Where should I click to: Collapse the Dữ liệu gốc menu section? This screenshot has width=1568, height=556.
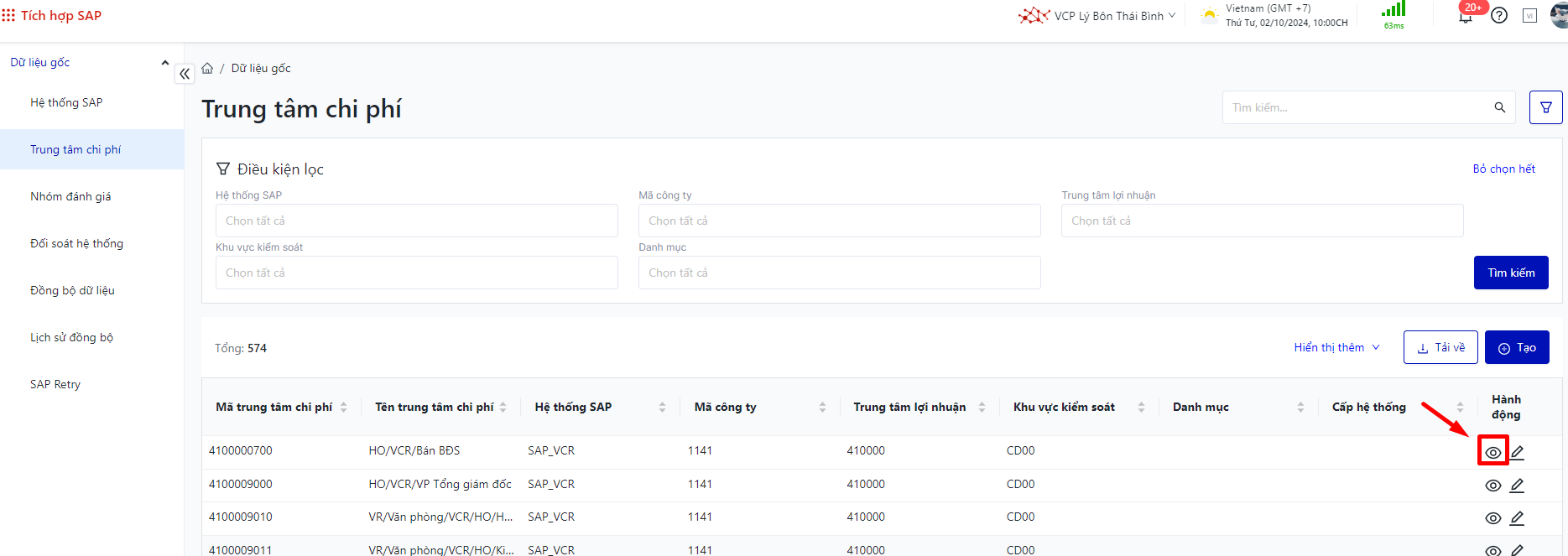164,63
